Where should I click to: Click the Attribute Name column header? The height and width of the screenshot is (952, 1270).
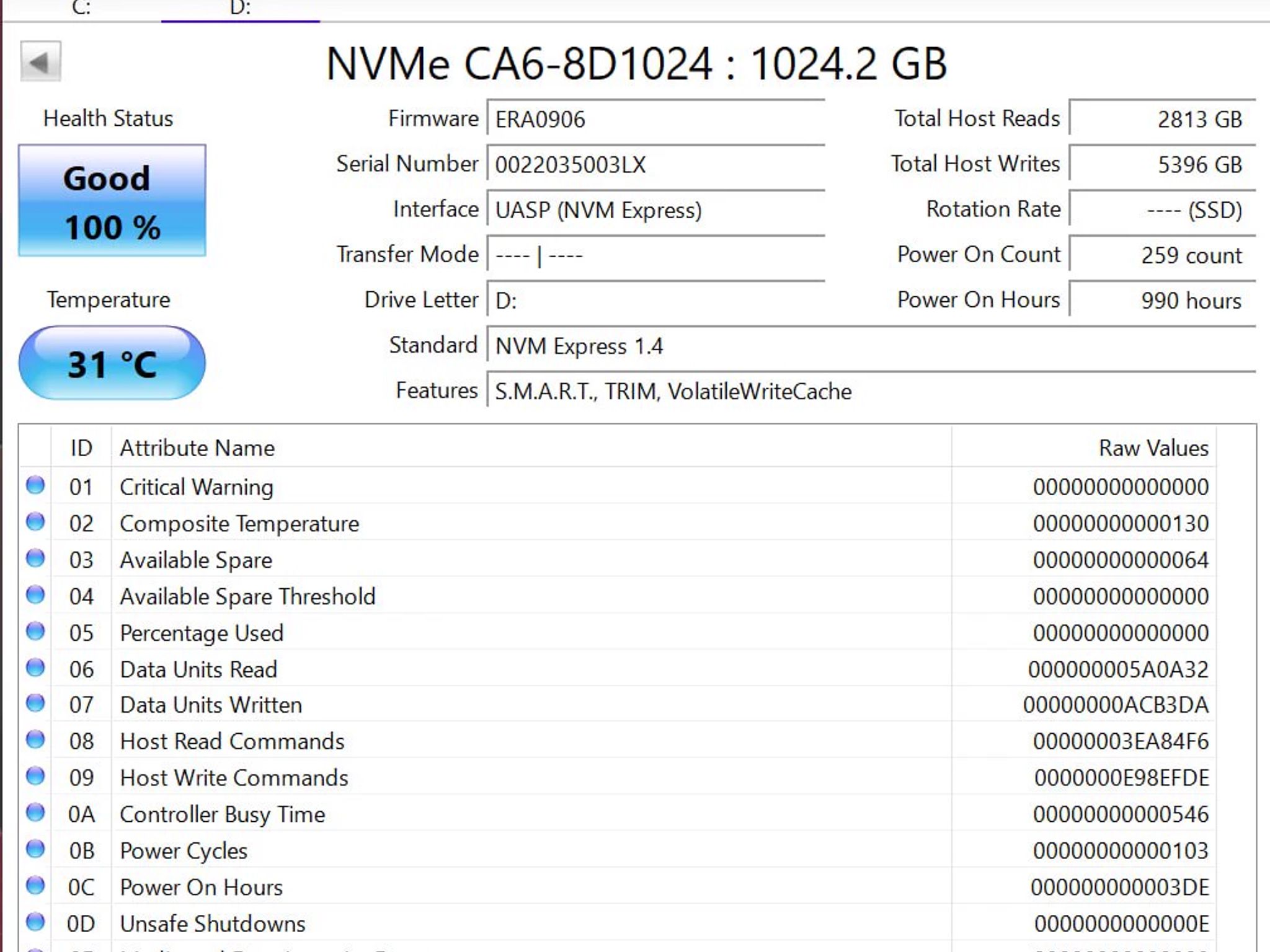531,447
